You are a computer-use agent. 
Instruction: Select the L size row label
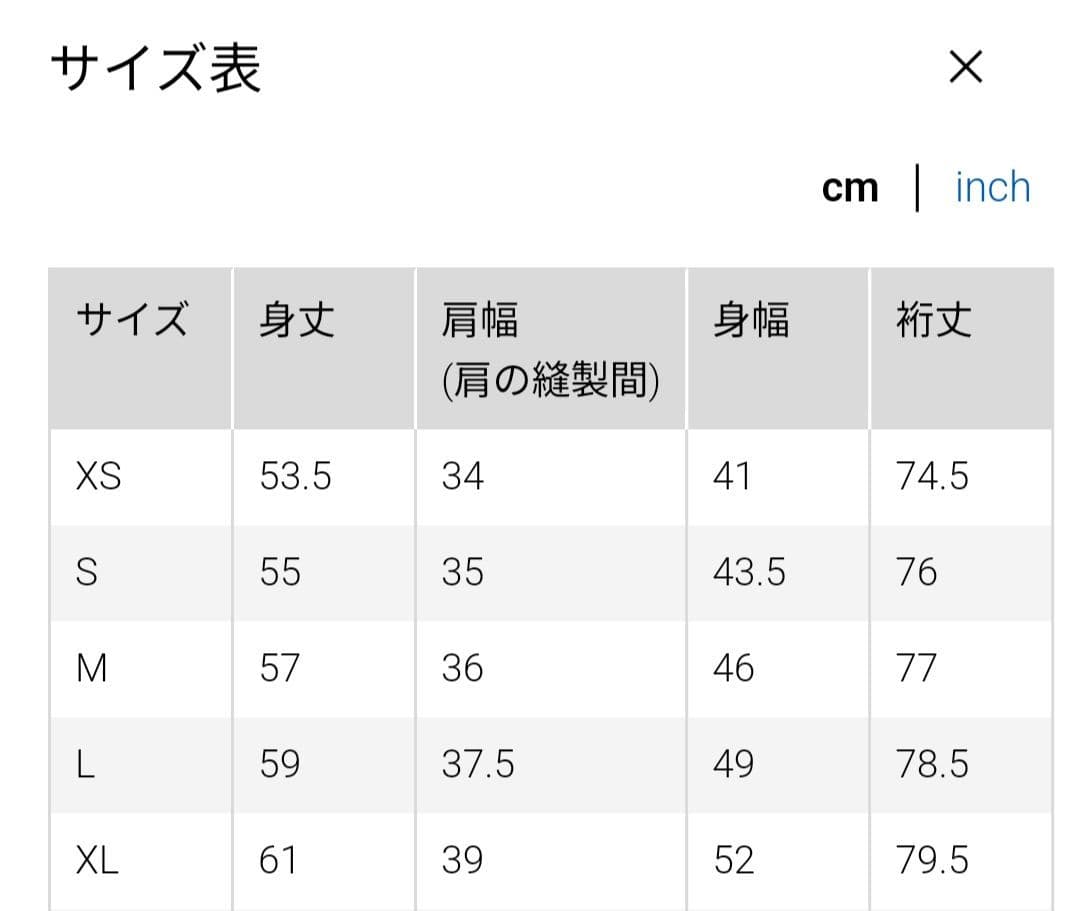[85, 764]
